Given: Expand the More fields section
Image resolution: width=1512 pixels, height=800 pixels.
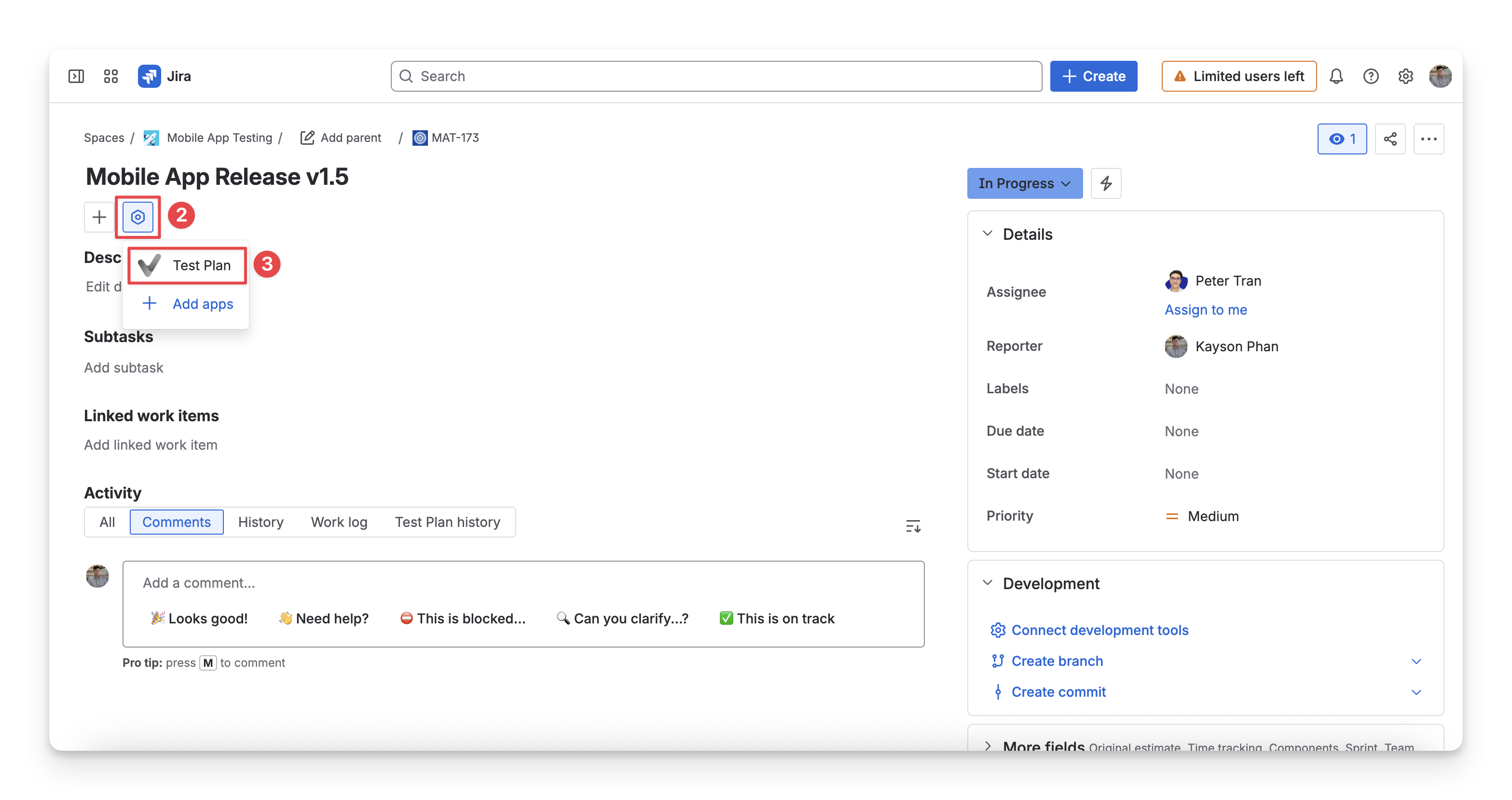Looking at the screenshot, I should pos(988,746).
